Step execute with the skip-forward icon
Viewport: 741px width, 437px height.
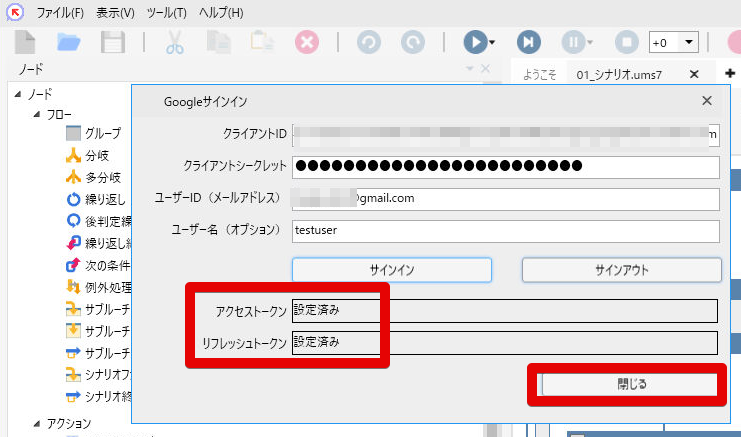(529, 42)
